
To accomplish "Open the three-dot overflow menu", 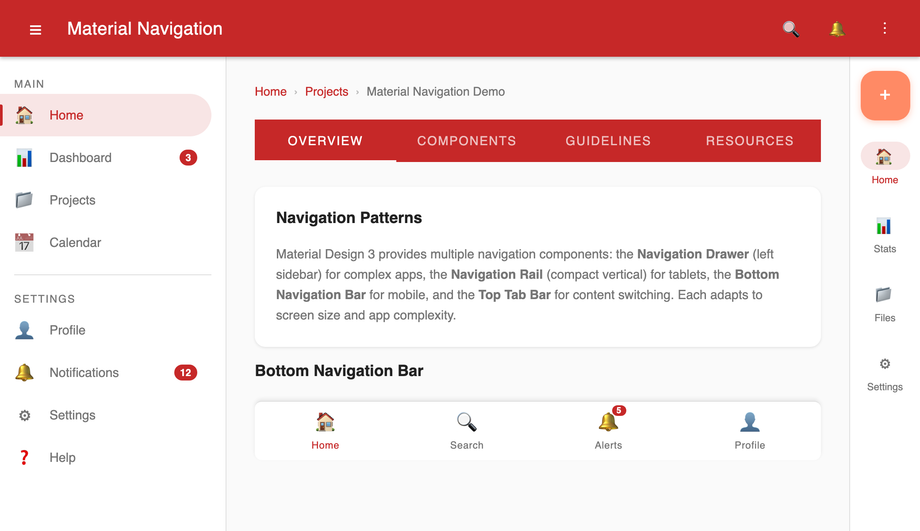I will pyautogui.click(x=884, y=28).
